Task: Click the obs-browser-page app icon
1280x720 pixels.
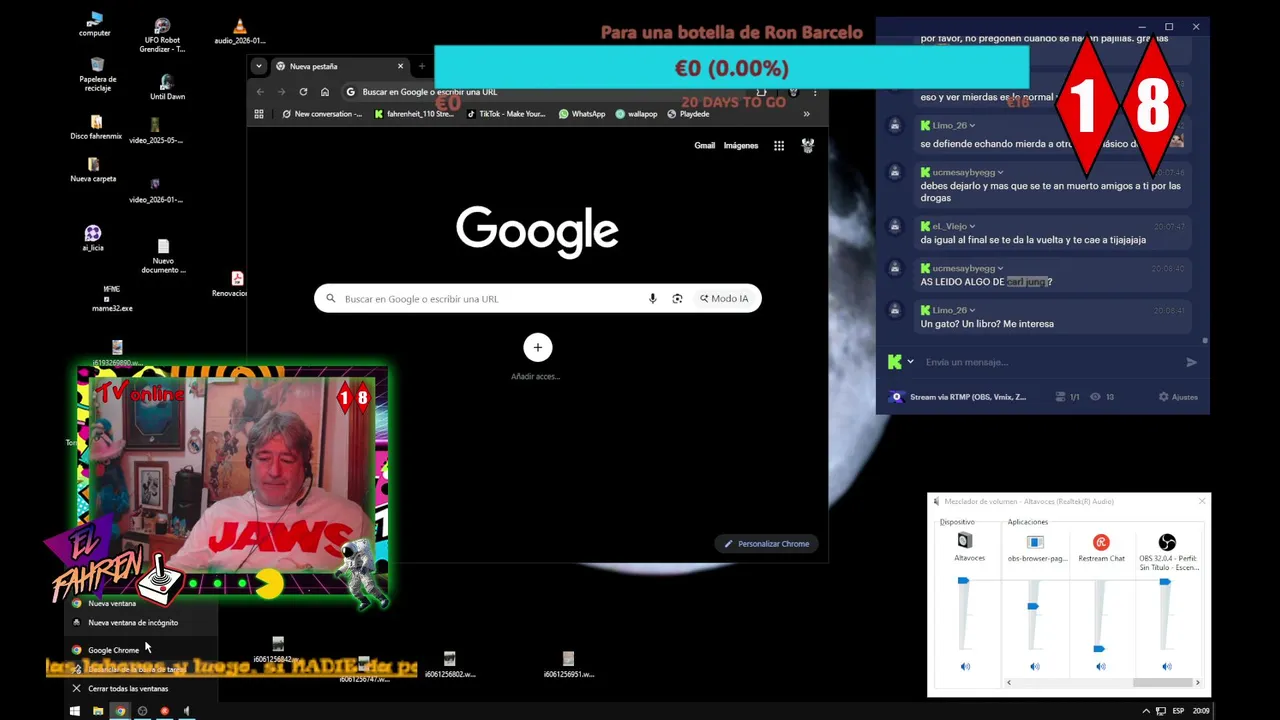Action: pos(1035,542)
